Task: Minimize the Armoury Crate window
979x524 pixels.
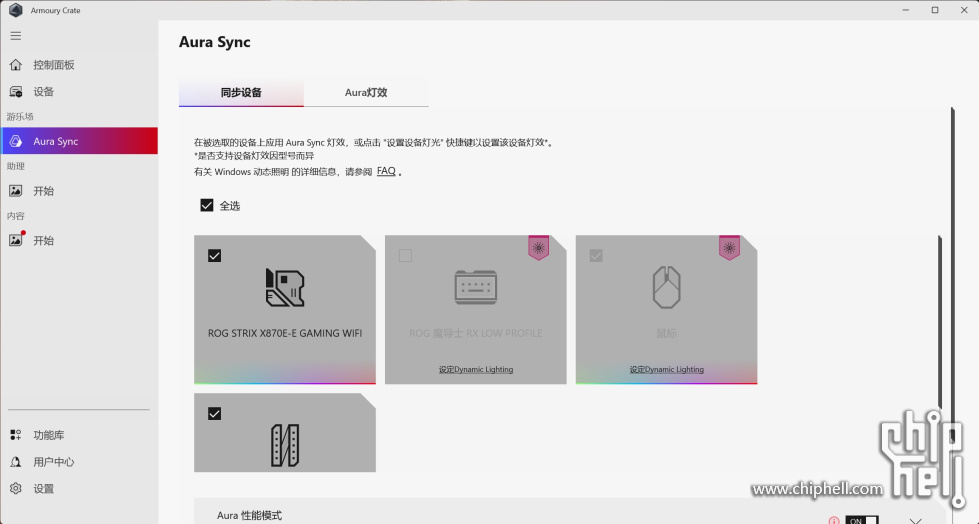Action: point(905,10)
